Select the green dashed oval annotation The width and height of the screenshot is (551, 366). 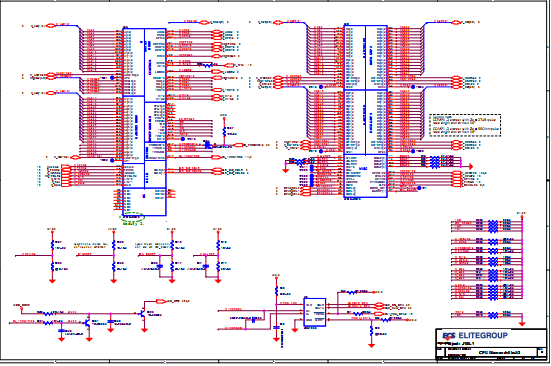pyautogui.click(x=131, y=216)
